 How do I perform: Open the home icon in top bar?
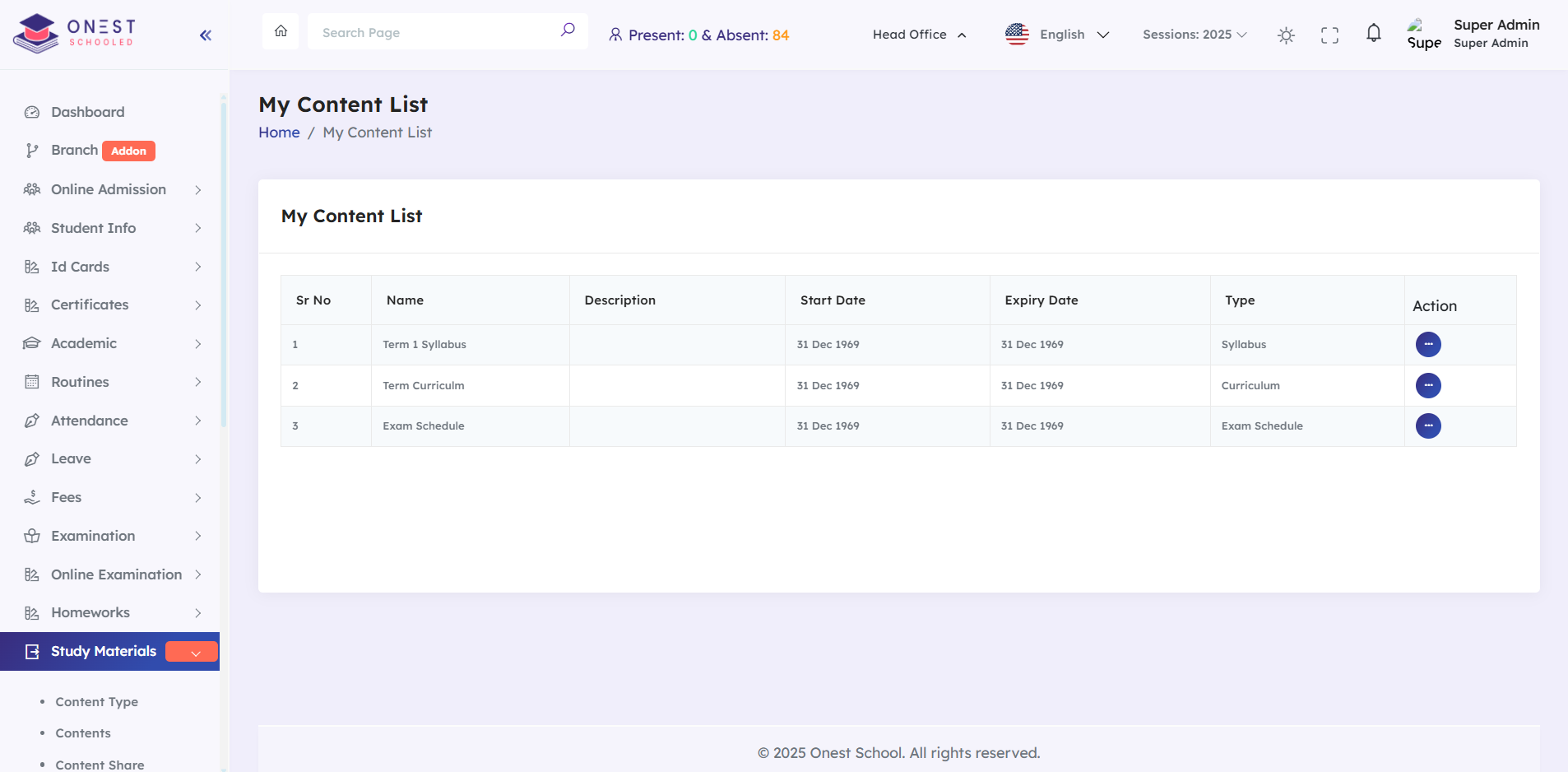pos(280,30)
